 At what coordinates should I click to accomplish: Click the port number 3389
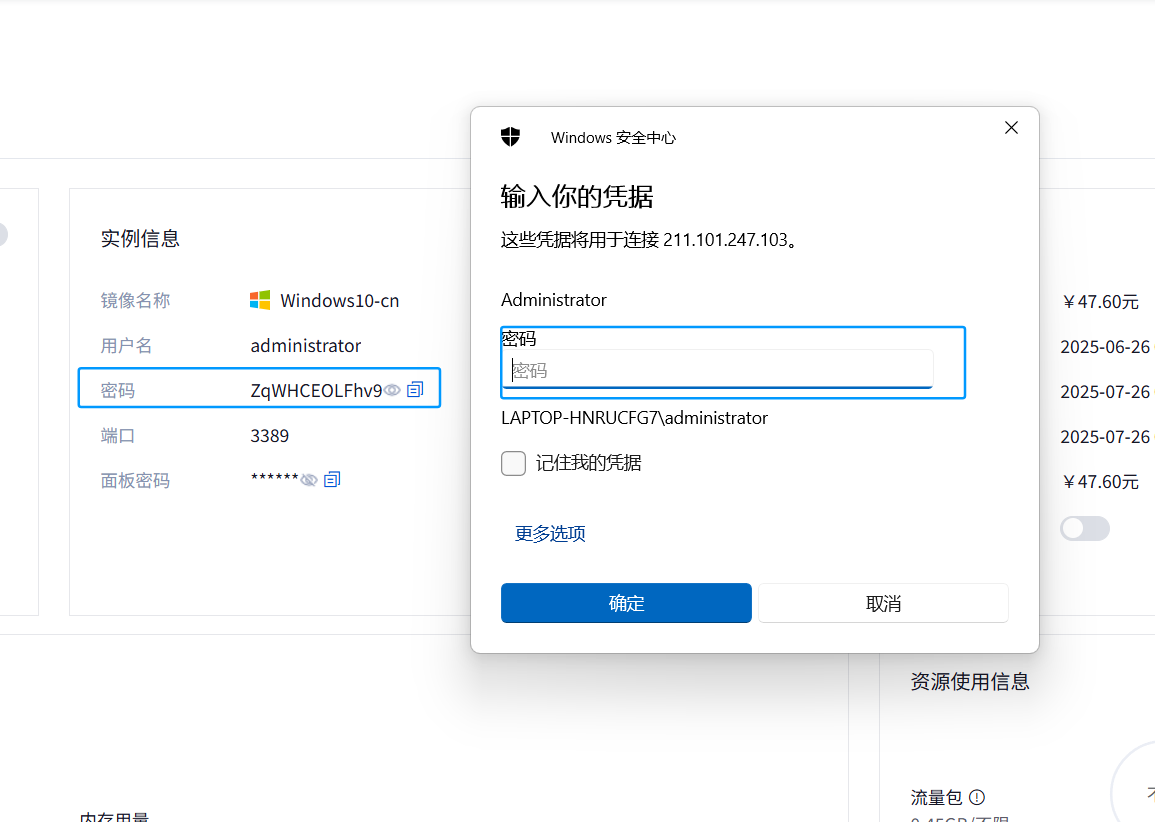click(x=270, y=436)
